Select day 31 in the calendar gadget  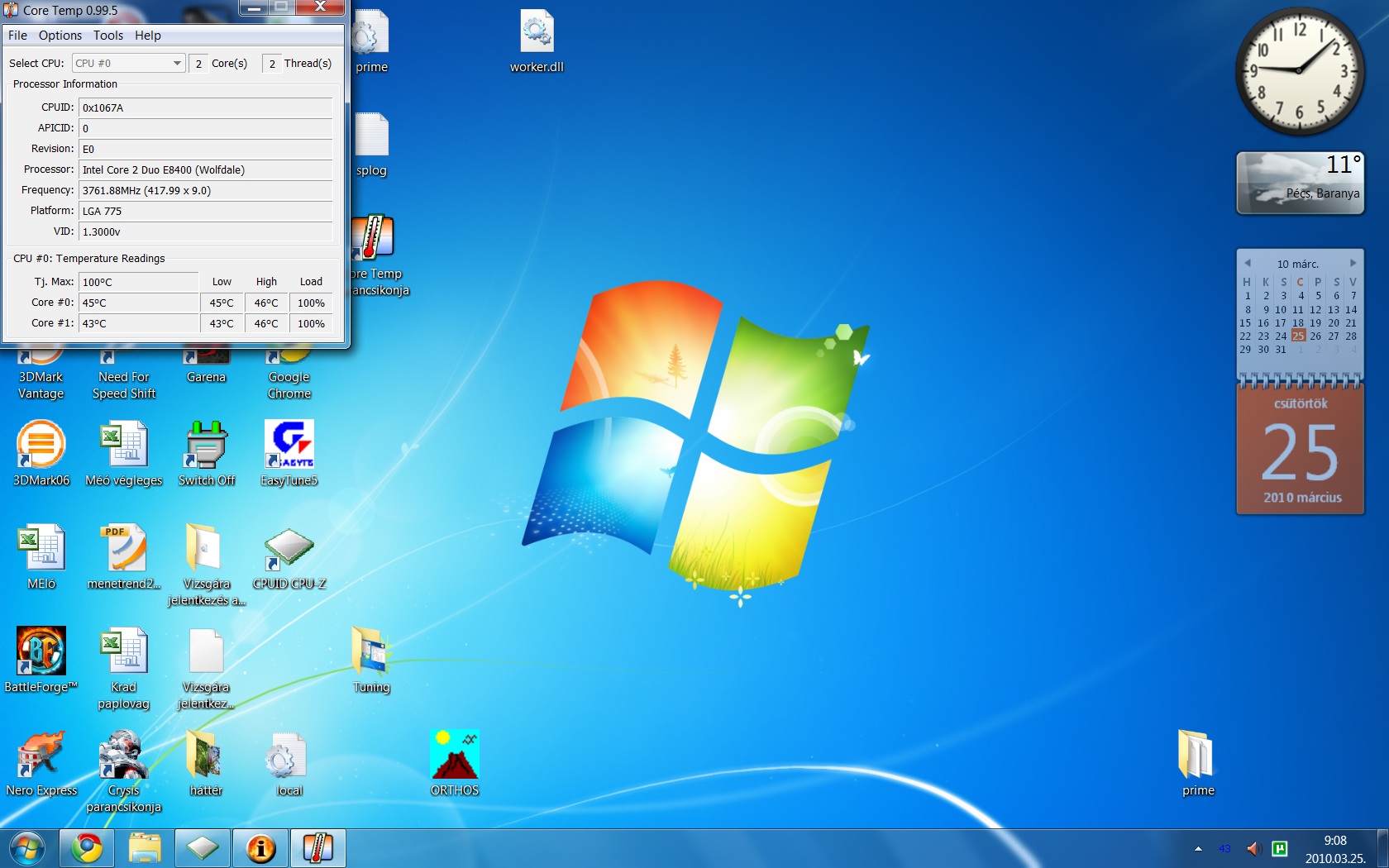pyautogui.click(x=1281, y=349)
